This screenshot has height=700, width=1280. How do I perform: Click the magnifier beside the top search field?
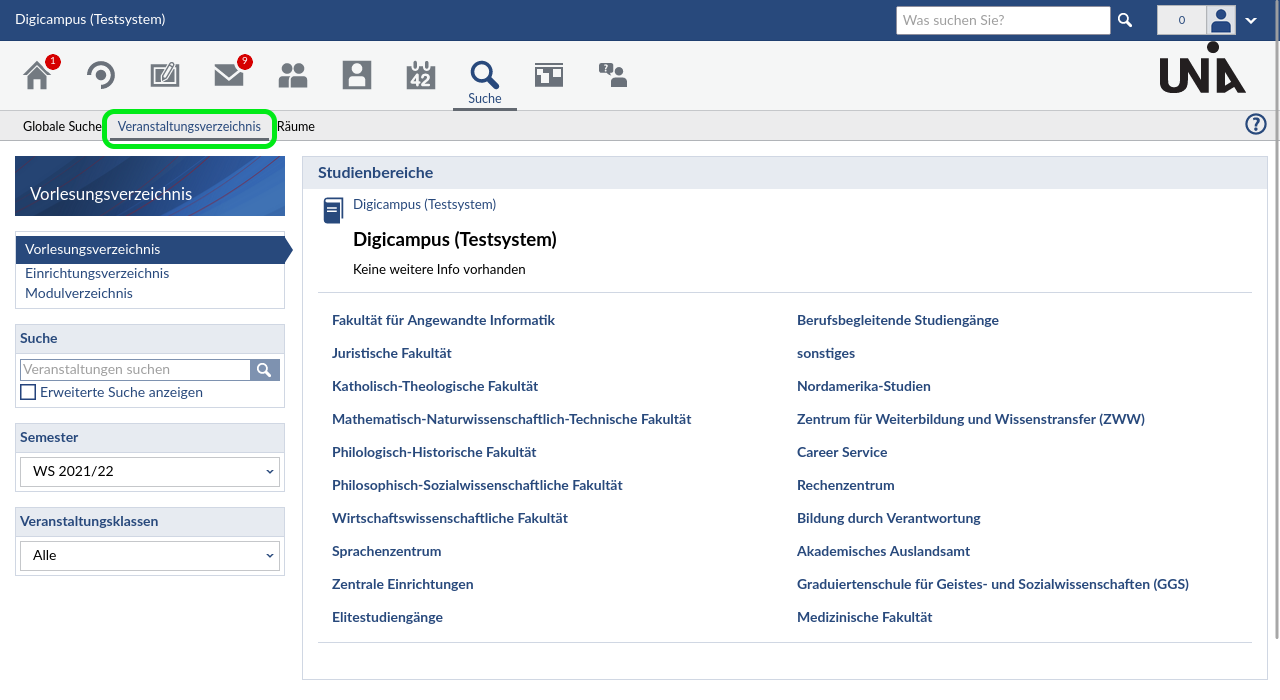(x=1125, y=20)
